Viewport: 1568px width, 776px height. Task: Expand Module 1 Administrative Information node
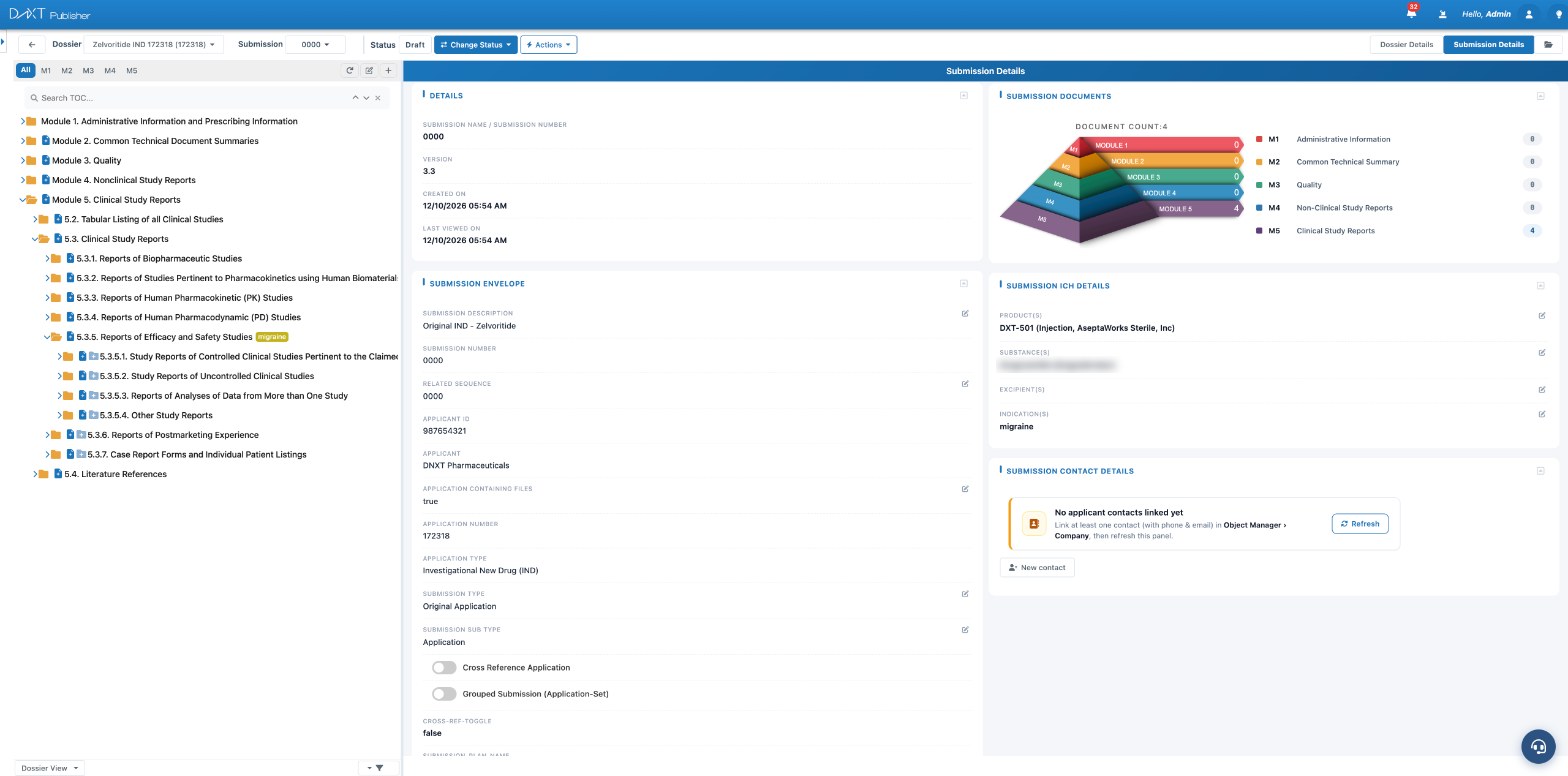click(x=22, y=121)
